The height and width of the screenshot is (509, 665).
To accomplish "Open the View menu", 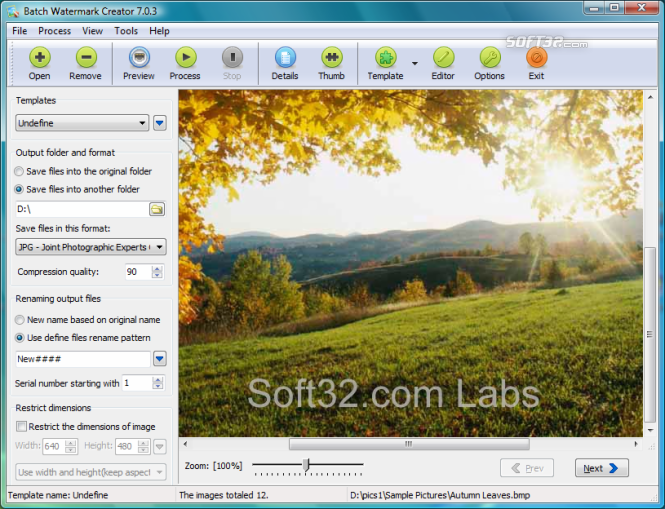I will click(x=92, y=31).
